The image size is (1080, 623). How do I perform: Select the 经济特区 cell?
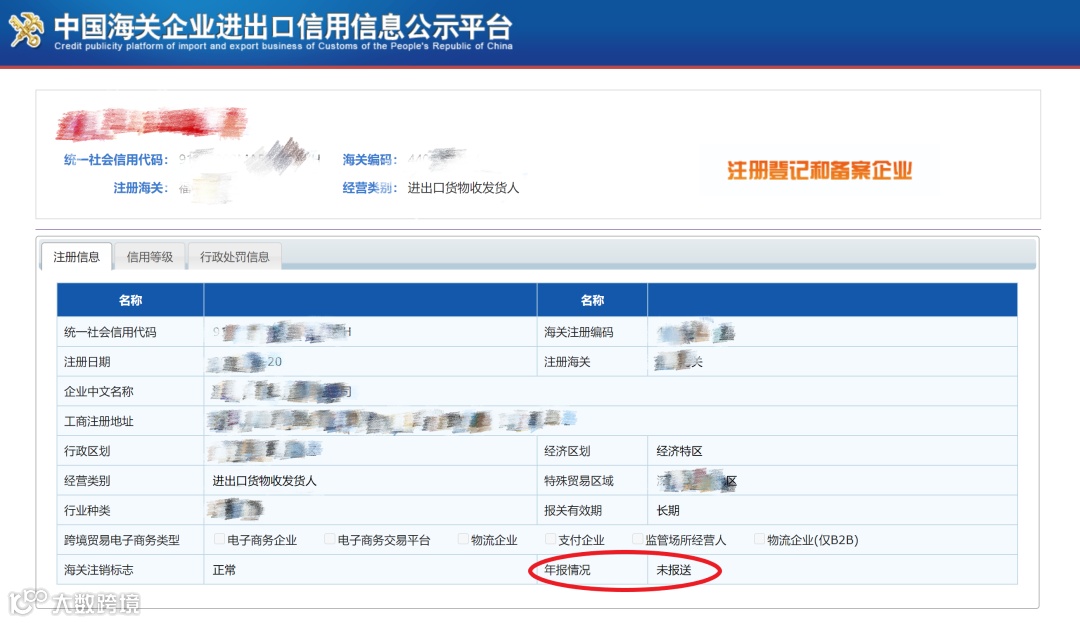click(x=679, y=451)
